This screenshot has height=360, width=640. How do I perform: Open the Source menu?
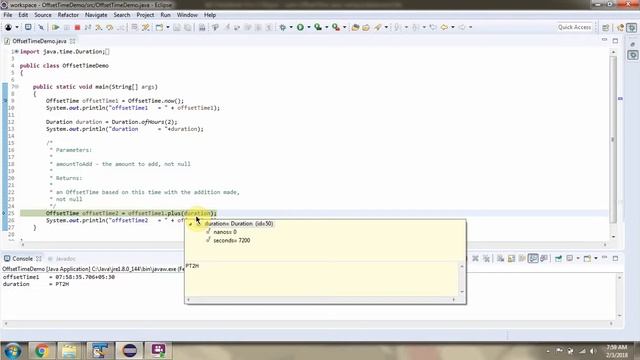pos(43,15)
